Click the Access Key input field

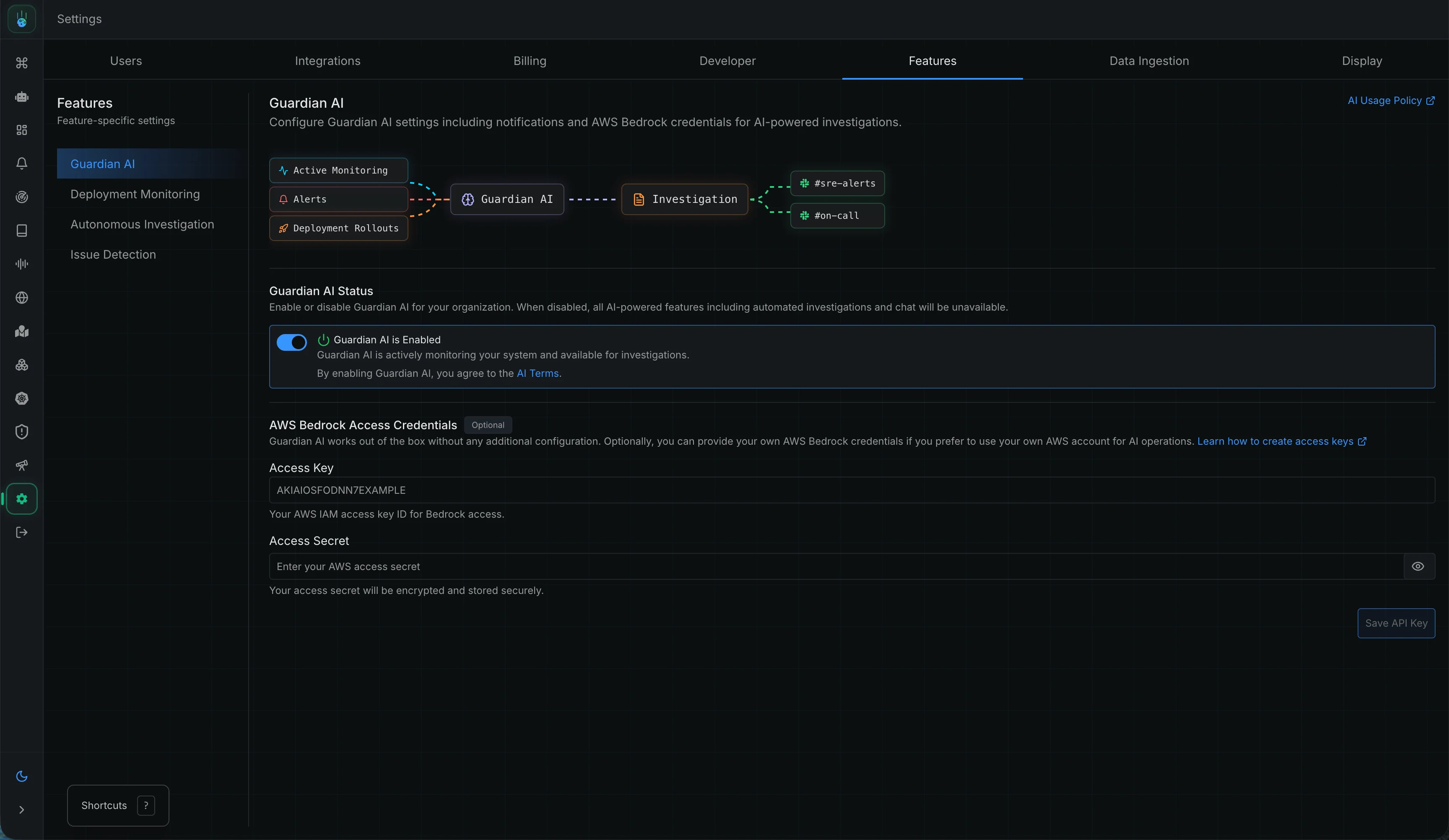852,490
